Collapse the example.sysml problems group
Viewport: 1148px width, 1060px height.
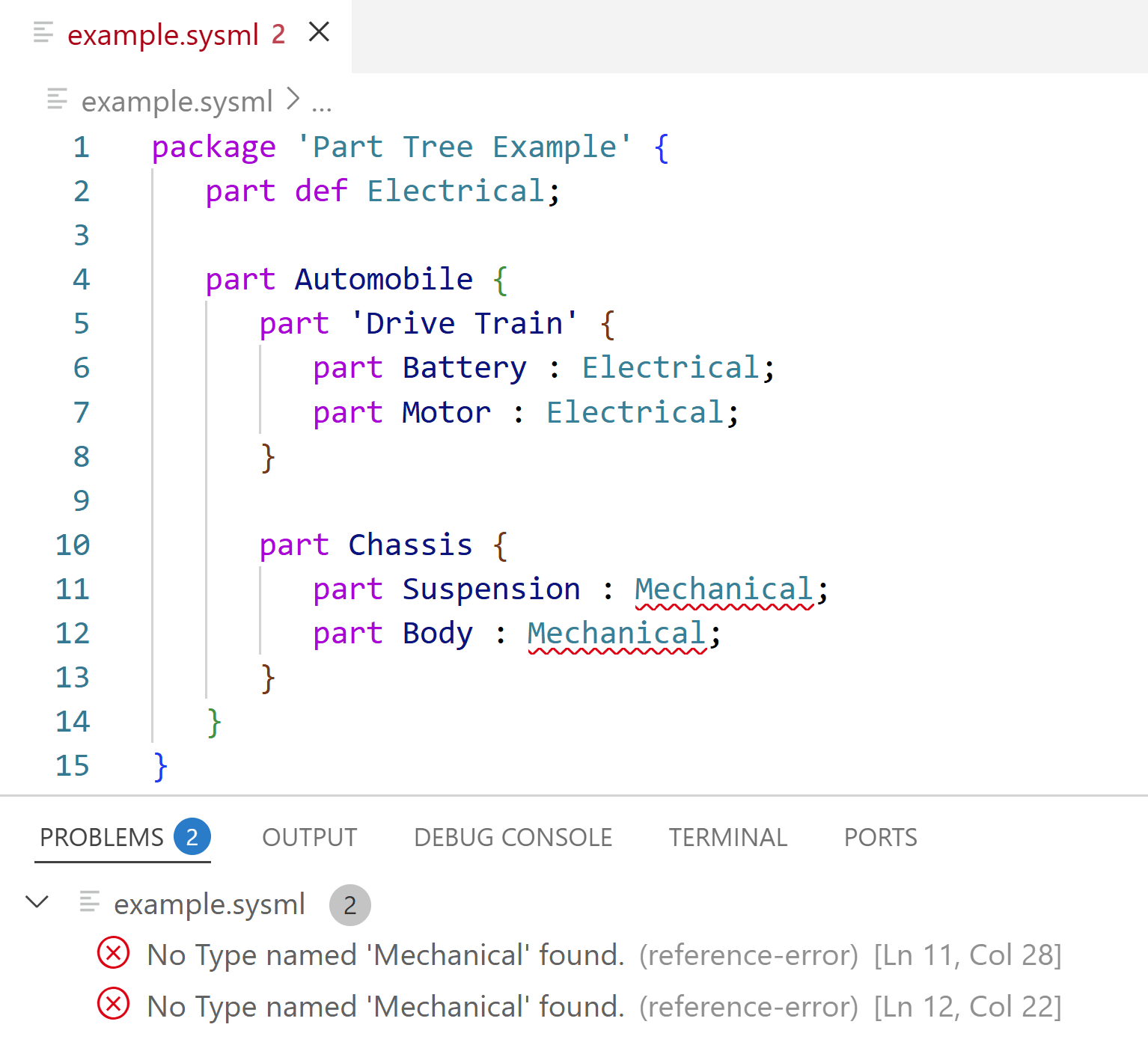pos(37,902)
